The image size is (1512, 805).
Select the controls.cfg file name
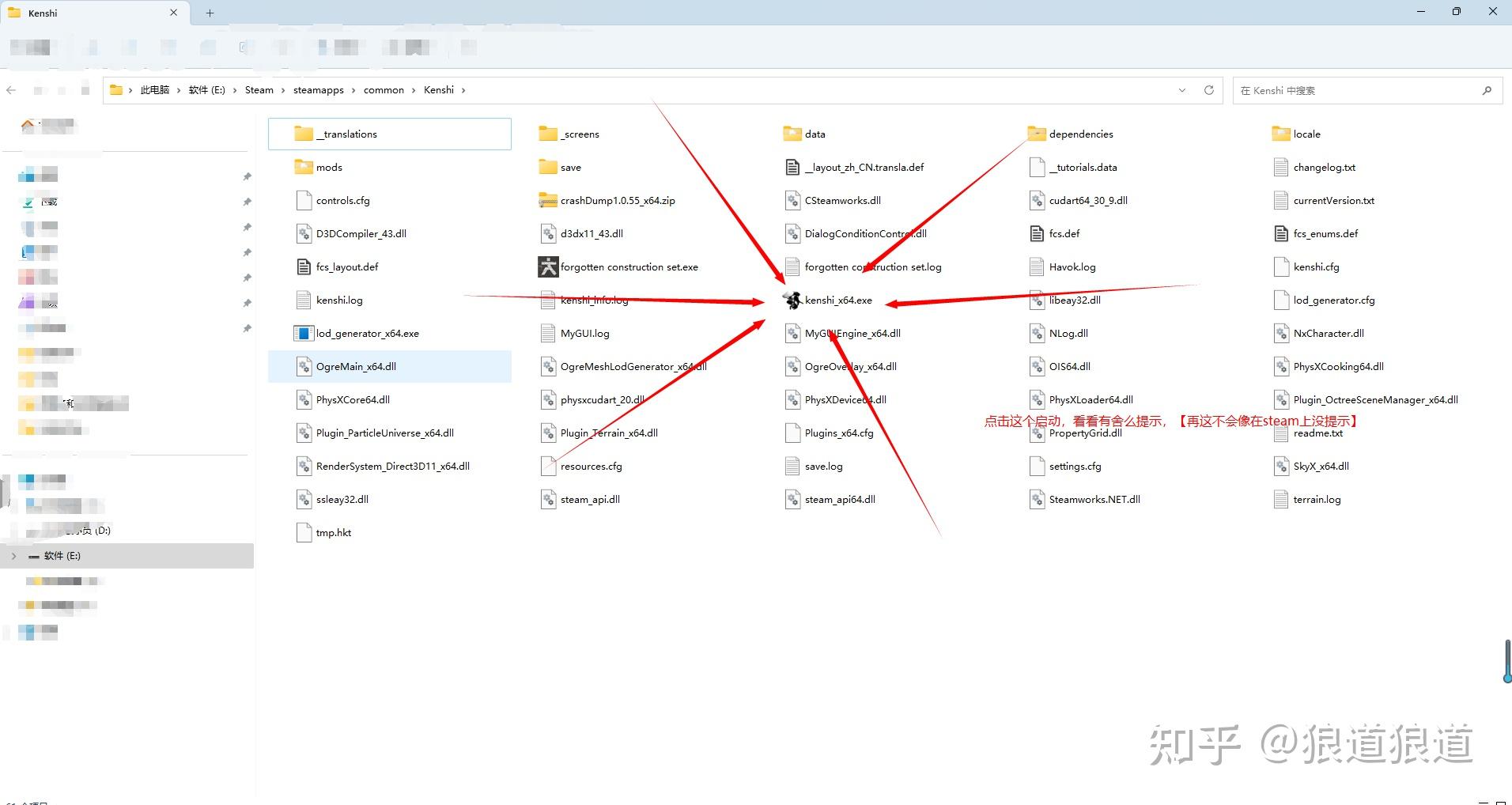(x=343, y=201)
